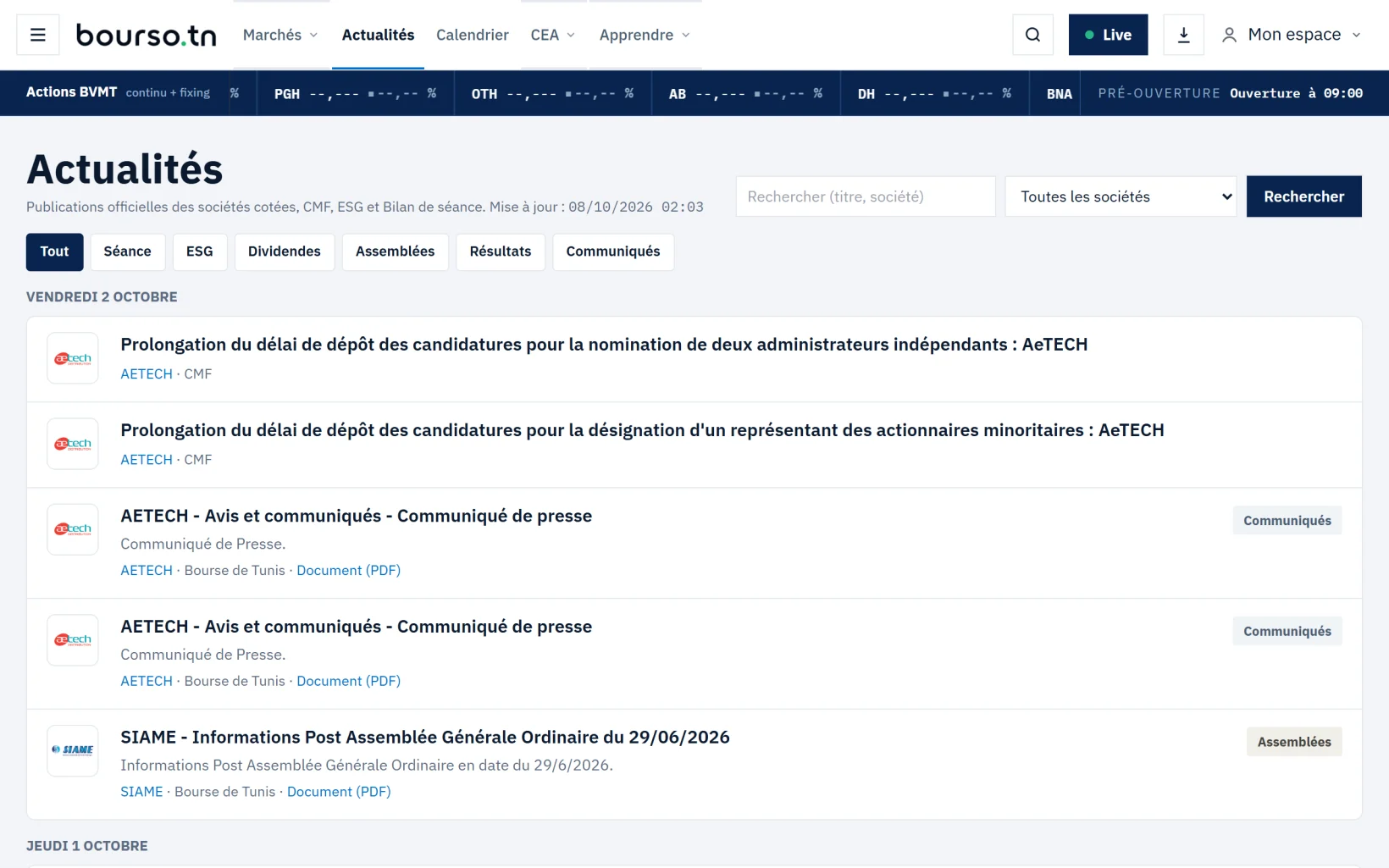The width and height of the screenshot is (1389, 868).
Task: Click OTH ticker in the tape
Action: 552,93
